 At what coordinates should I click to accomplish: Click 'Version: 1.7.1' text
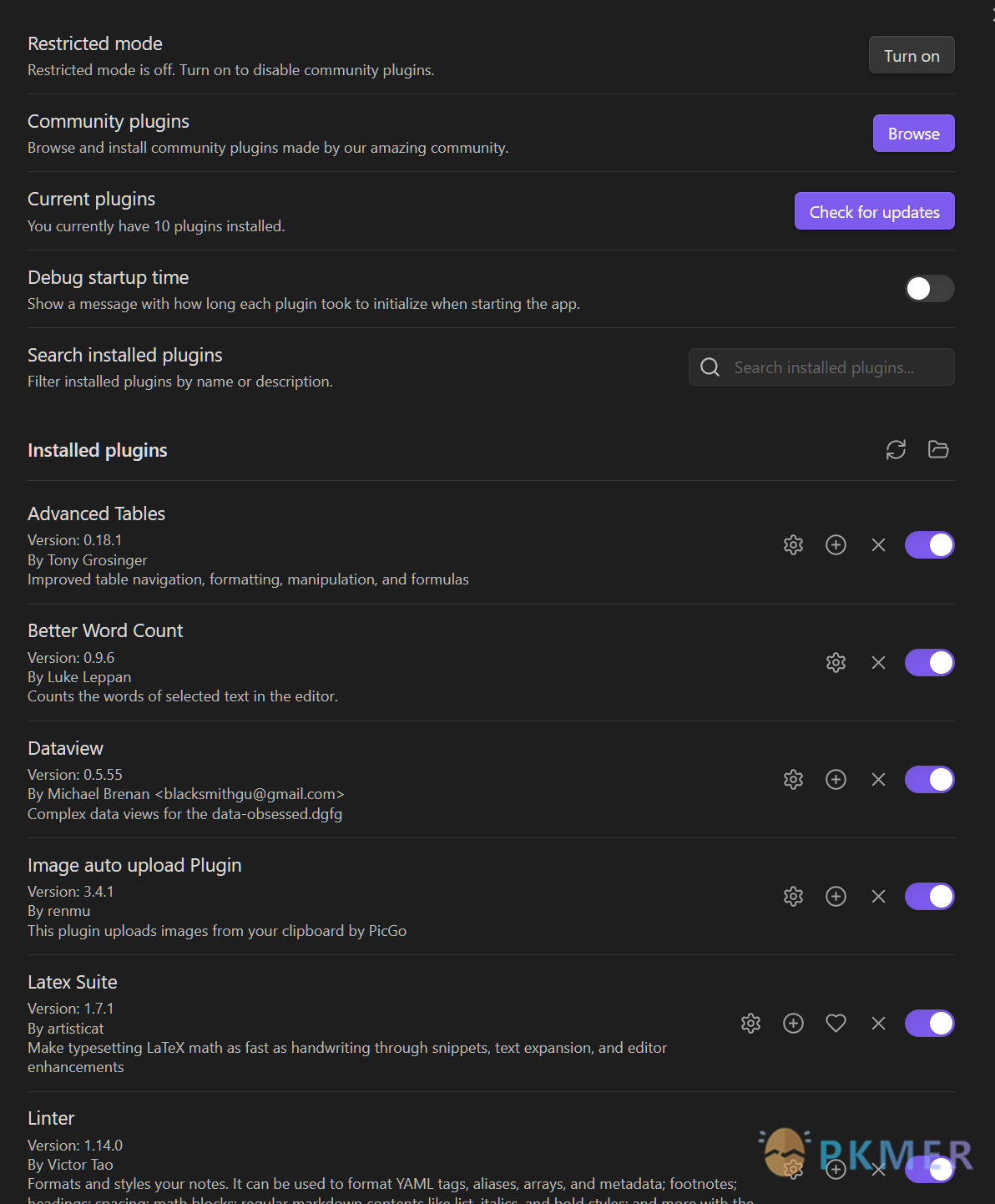71,1009
